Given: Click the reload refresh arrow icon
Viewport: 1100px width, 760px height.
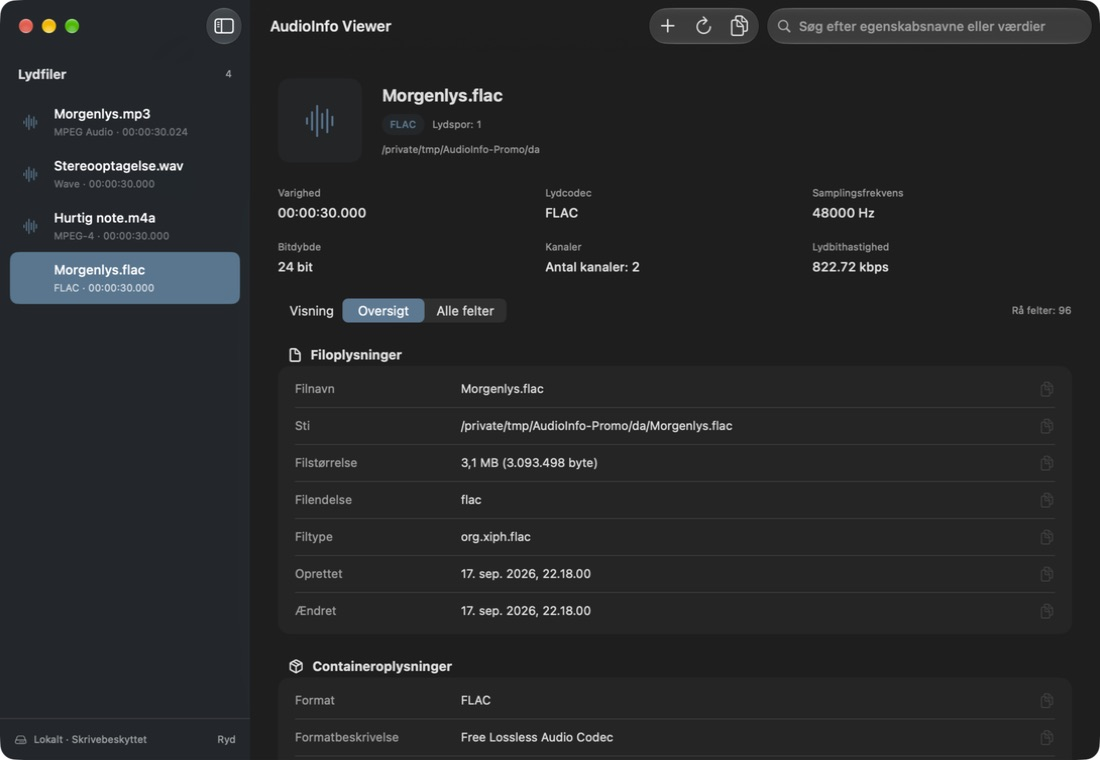Looking at the screenshot, I should pyautogui.click(x=703, y=26).
